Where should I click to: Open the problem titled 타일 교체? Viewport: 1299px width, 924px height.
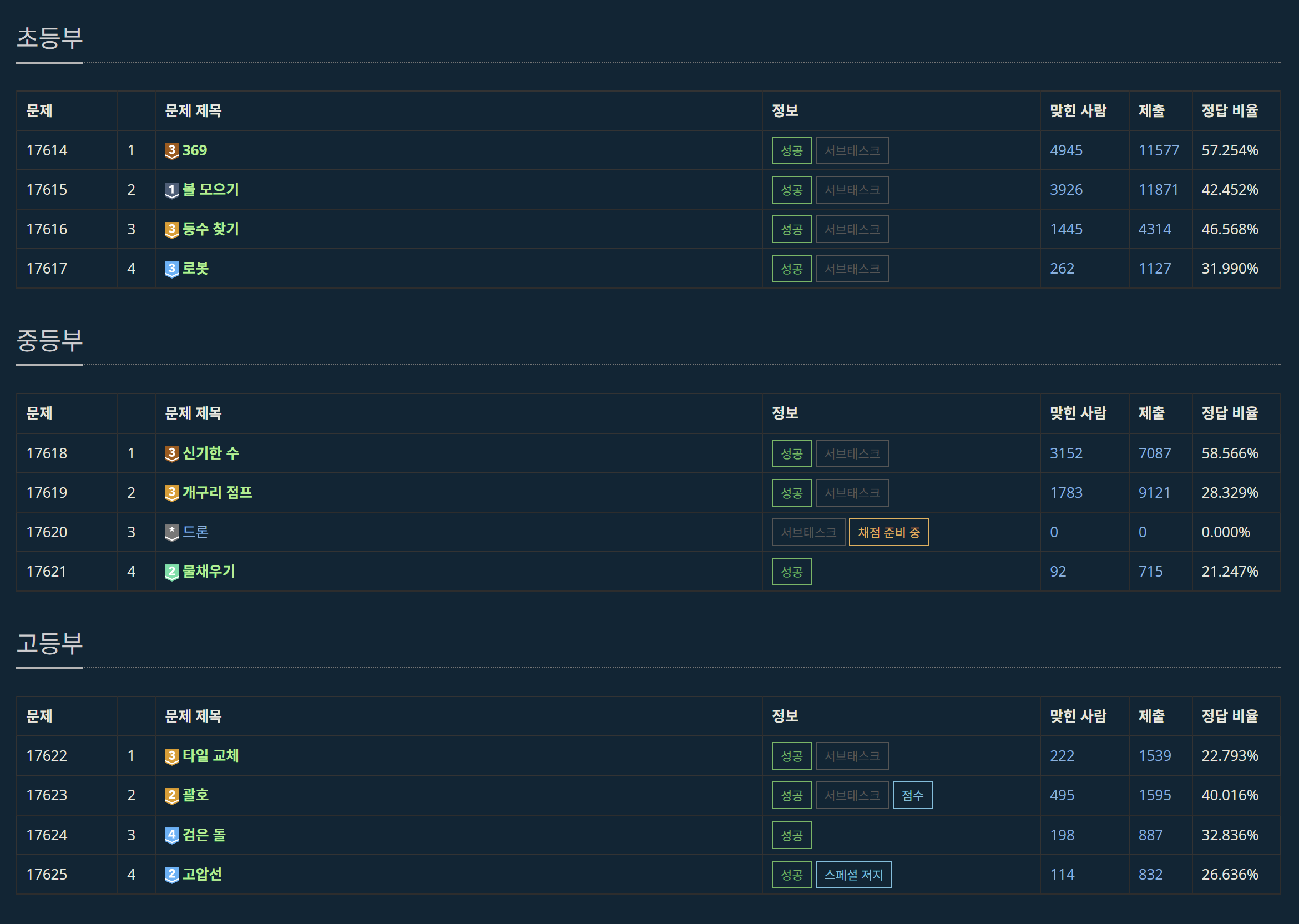(x=210, y=756)
